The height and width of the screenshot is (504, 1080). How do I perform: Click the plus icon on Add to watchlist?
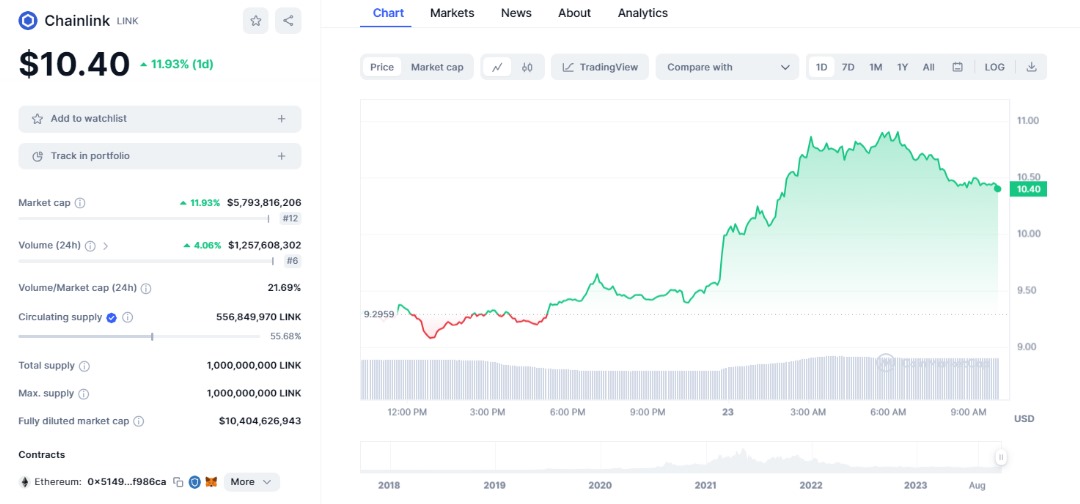281,119
